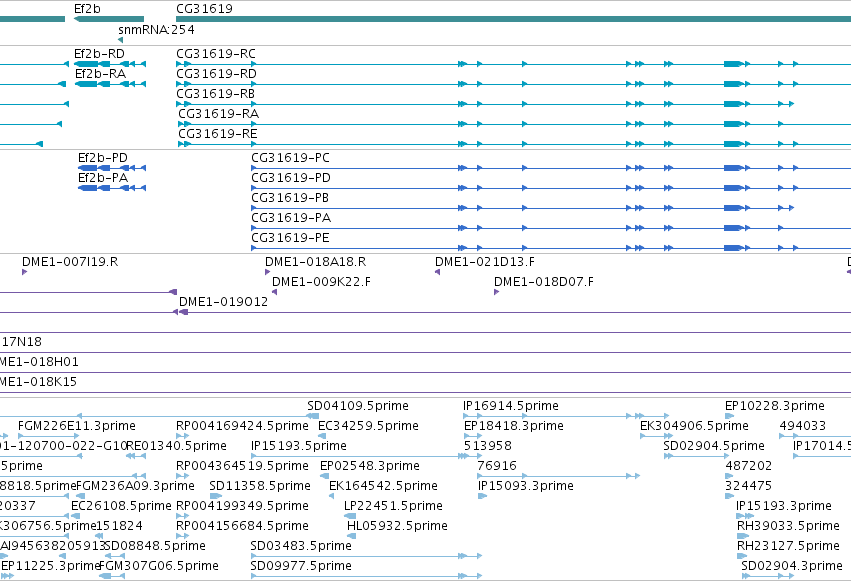Click EST SD03483.5prime
The width and height of the screenshot is (851, 581).
click(301, 547)
